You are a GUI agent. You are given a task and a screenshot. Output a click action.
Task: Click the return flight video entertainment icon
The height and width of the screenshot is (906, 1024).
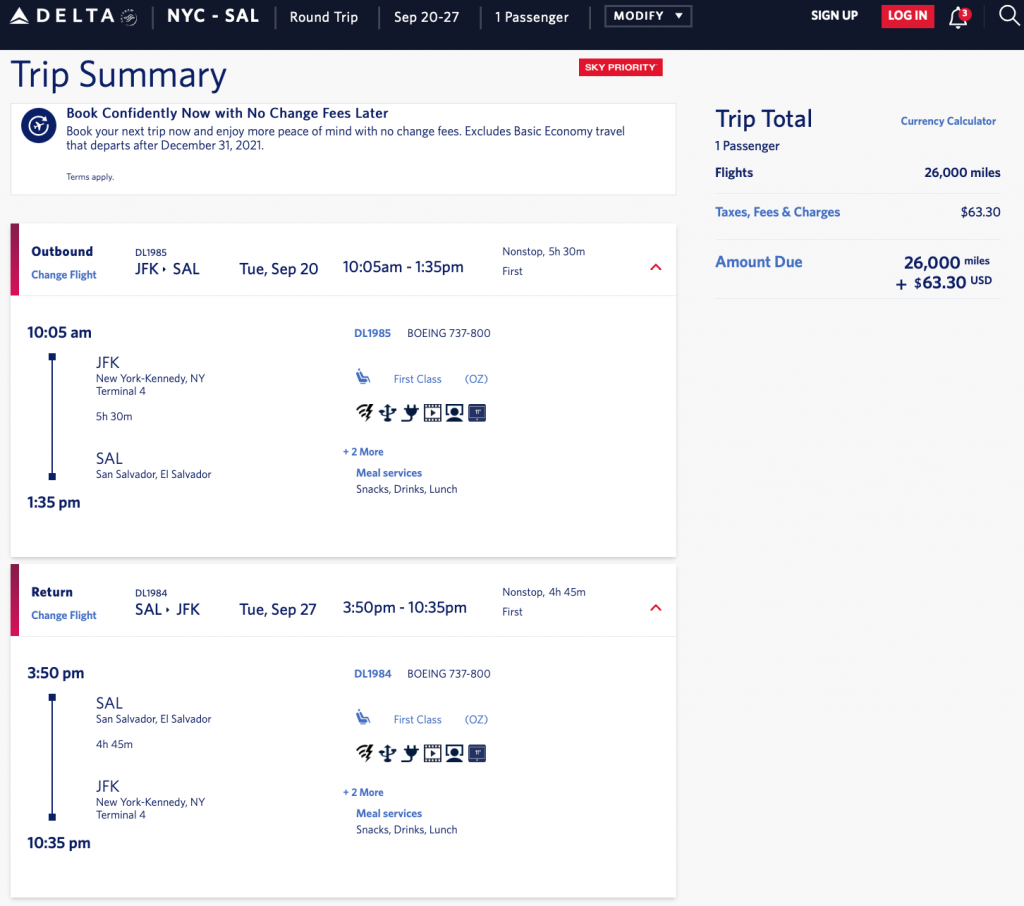(432, 753)
